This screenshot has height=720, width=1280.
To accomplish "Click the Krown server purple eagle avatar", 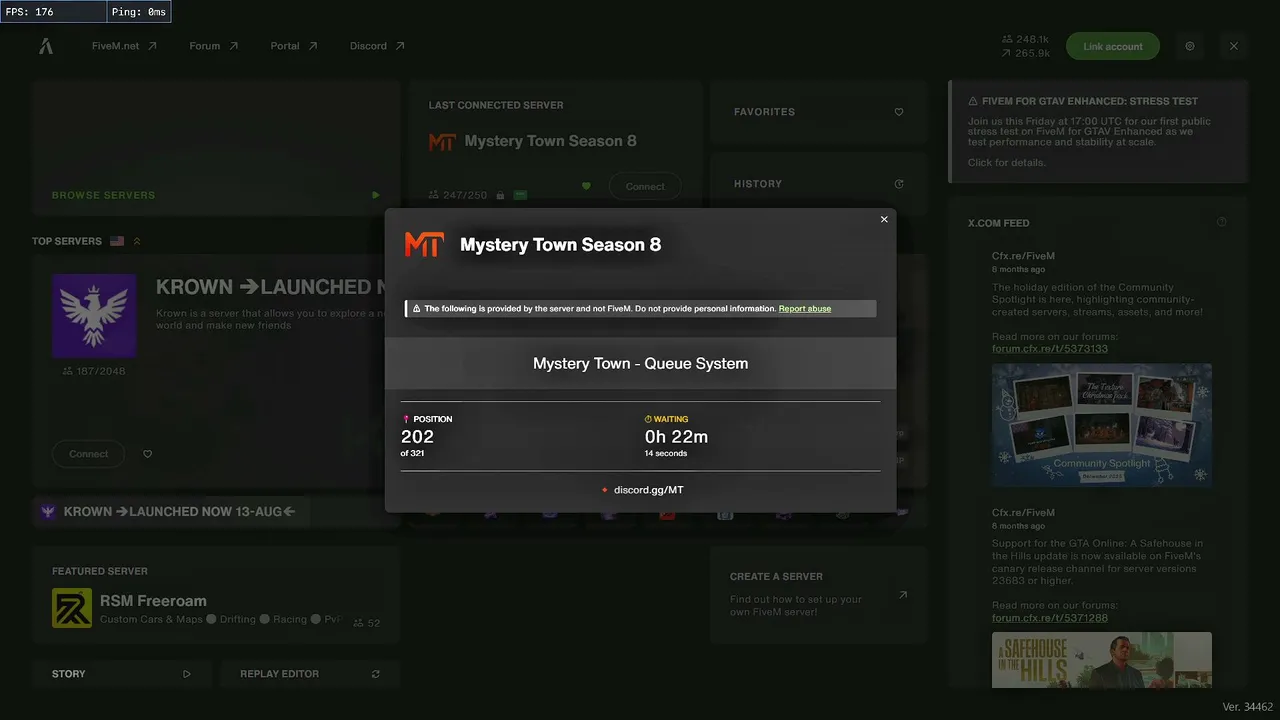I will [94, 315].
